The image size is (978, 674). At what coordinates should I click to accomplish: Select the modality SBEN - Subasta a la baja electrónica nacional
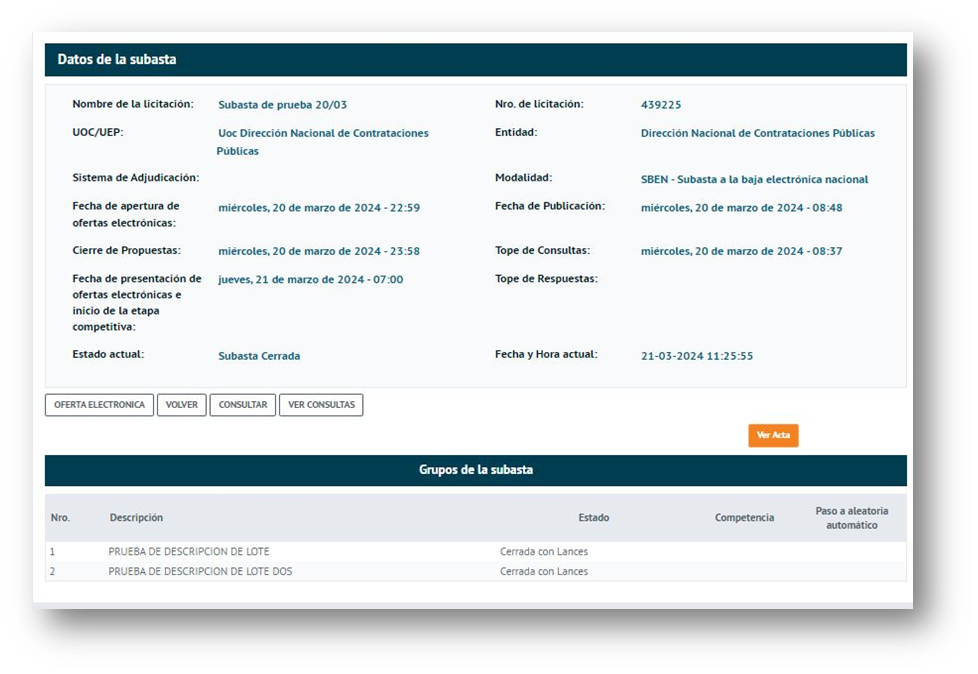coord(754,179)
